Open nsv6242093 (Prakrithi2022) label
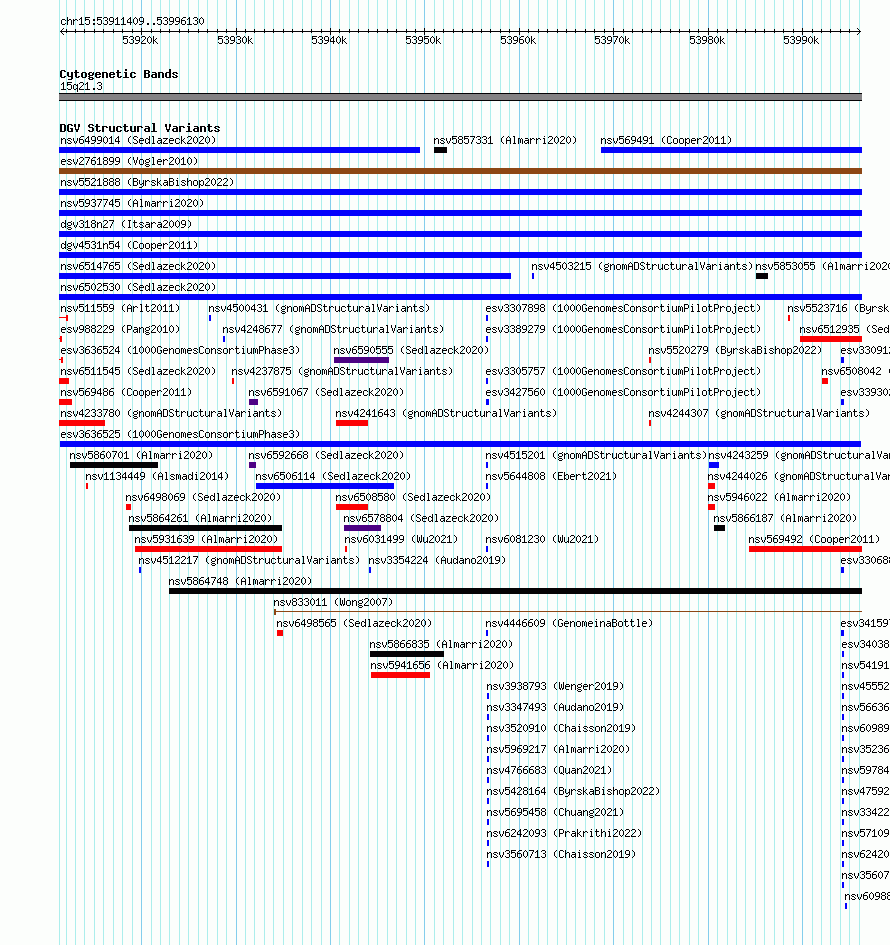Image resolution: width=890 pixels, height=945 pixels. click(565, 834)
